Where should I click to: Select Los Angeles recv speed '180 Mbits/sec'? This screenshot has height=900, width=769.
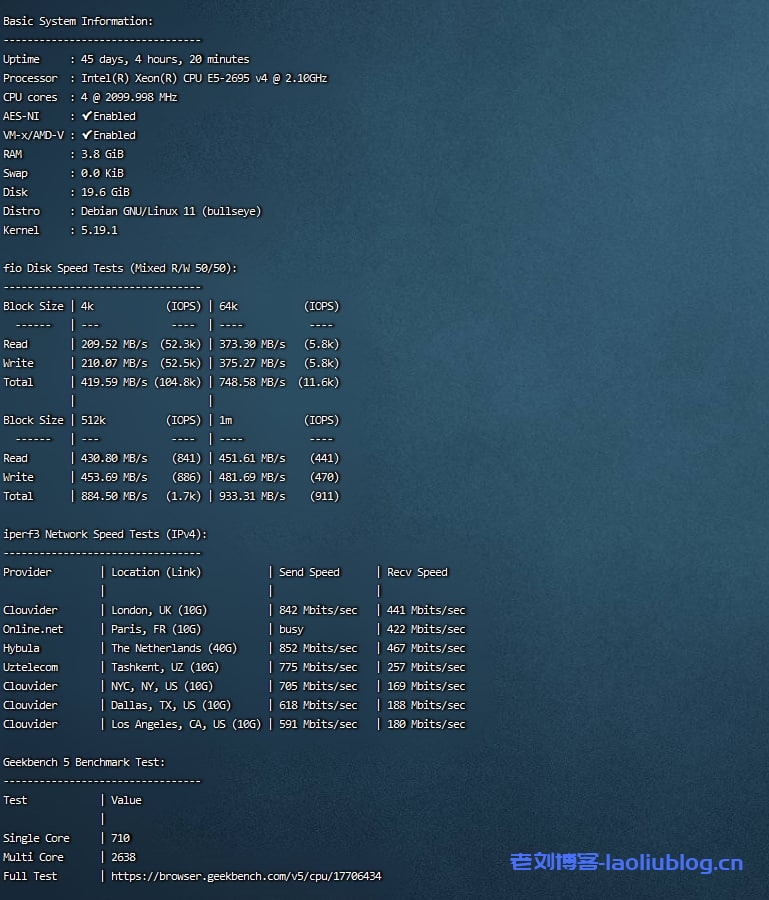point(426,724)
